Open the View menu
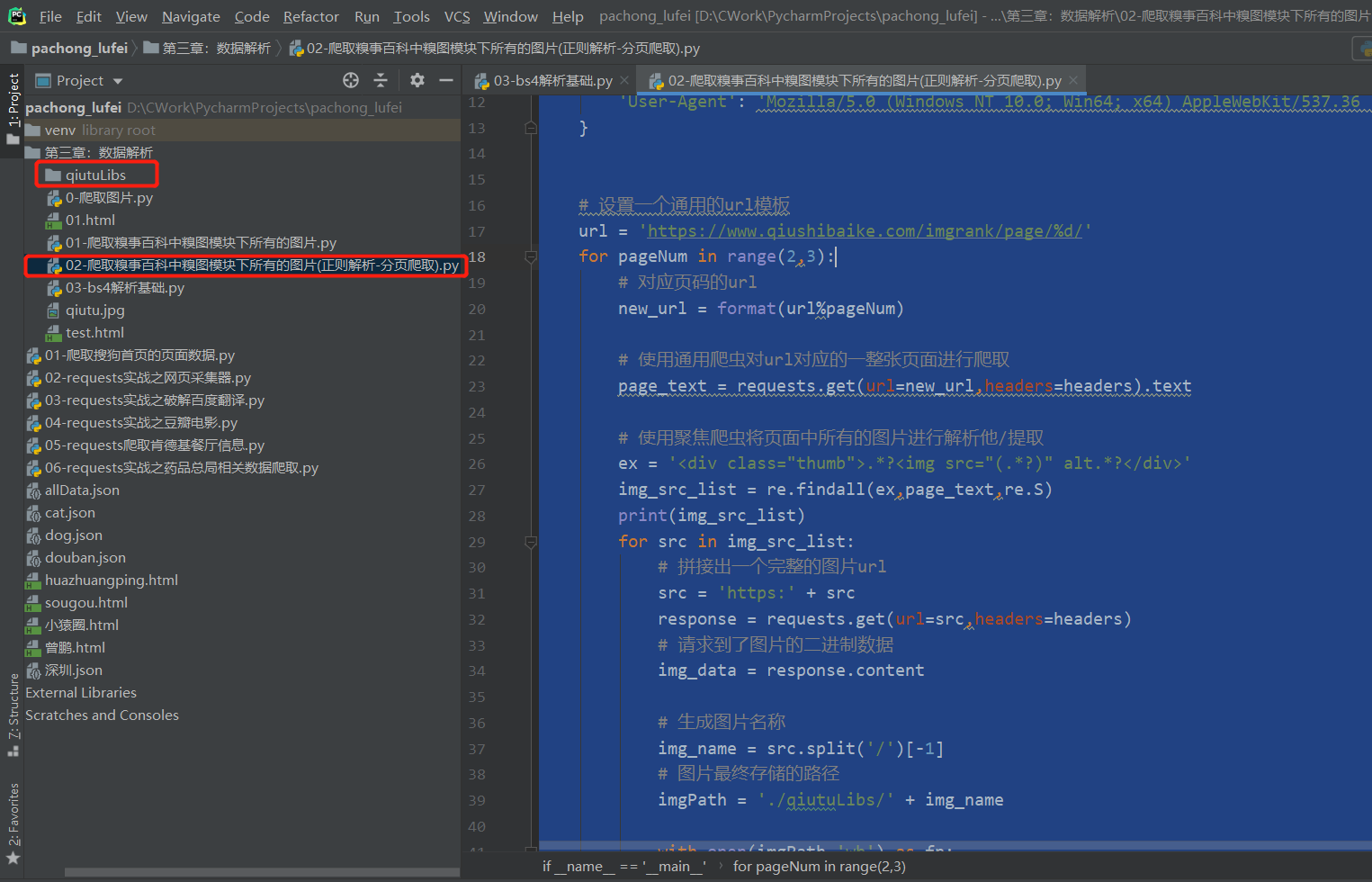Image resolution: width=1372 pixels, height=882 pixels. pos(131,16)
